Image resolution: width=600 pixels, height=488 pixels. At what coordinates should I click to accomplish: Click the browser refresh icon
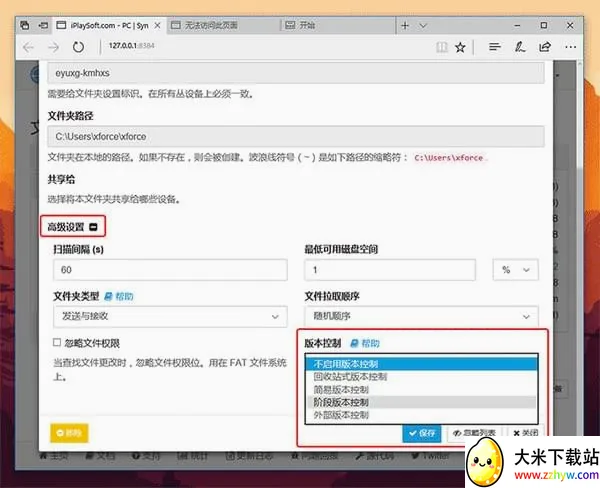(x=78, y=47)
